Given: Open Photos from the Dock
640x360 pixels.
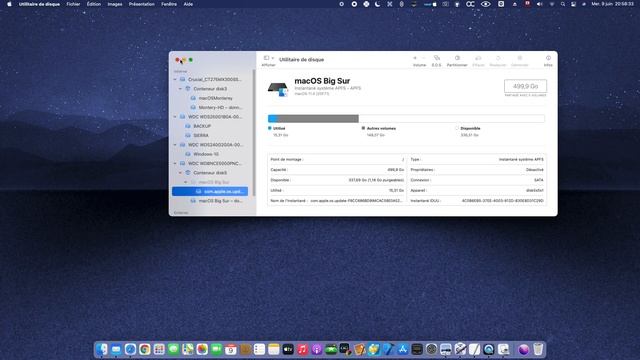Looking at the screenshot, I should [202, 349].
